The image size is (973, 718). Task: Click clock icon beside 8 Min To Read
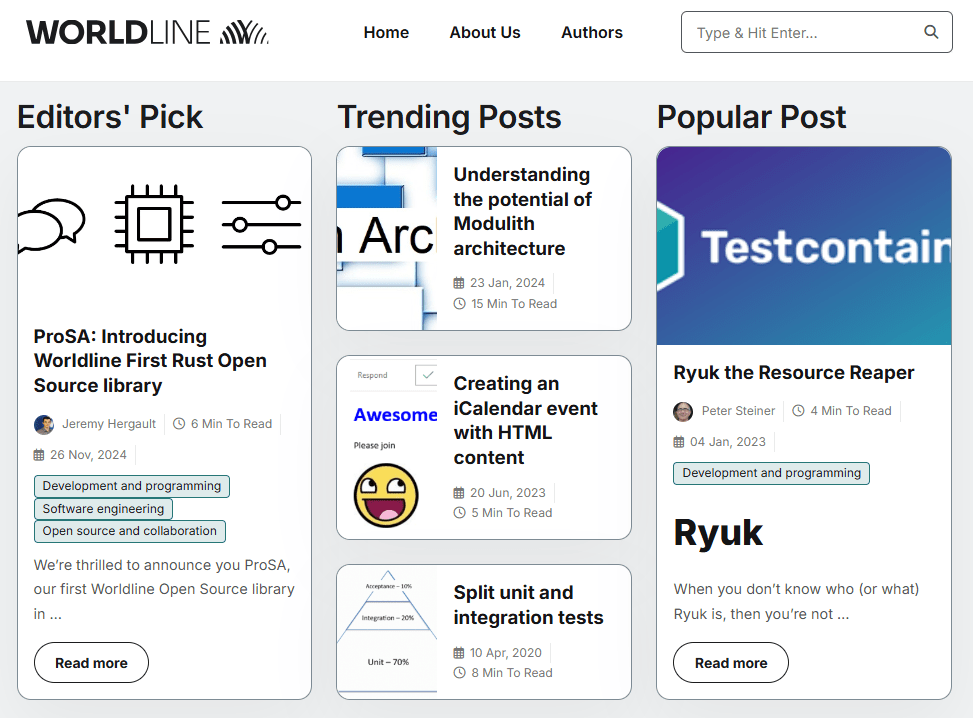click(459, 673)
